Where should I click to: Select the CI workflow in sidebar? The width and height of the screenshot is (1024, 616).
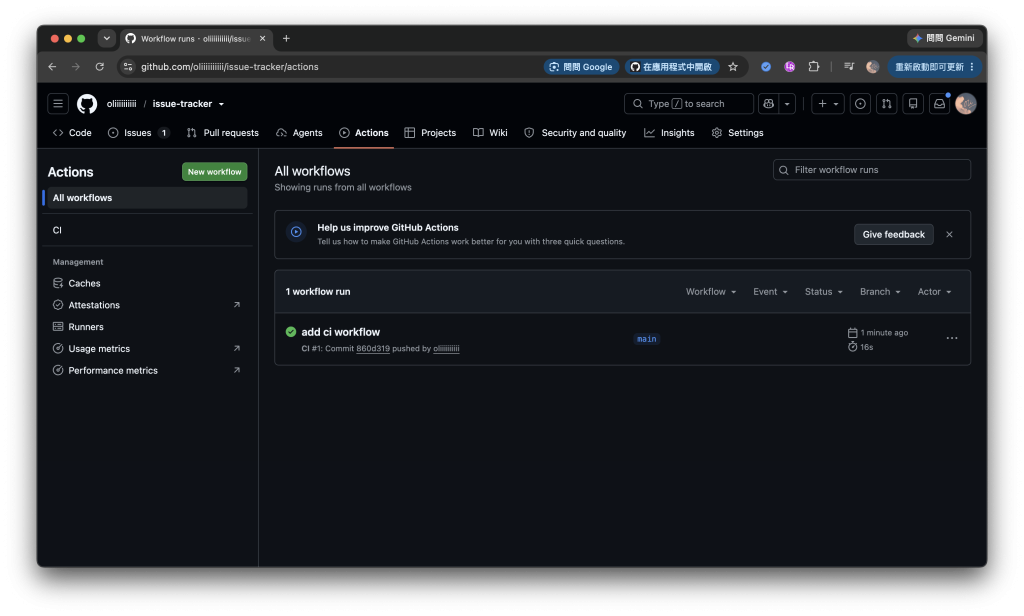click(x=147, y=230)
